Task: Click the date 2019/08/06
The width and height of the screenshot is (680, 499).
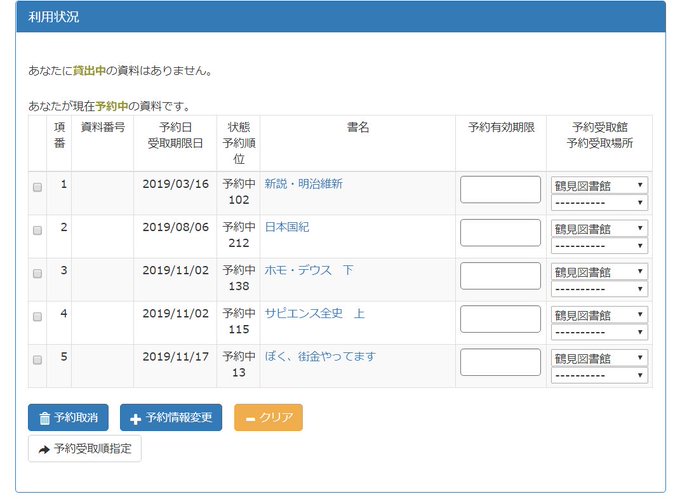Action: (176, 227)
